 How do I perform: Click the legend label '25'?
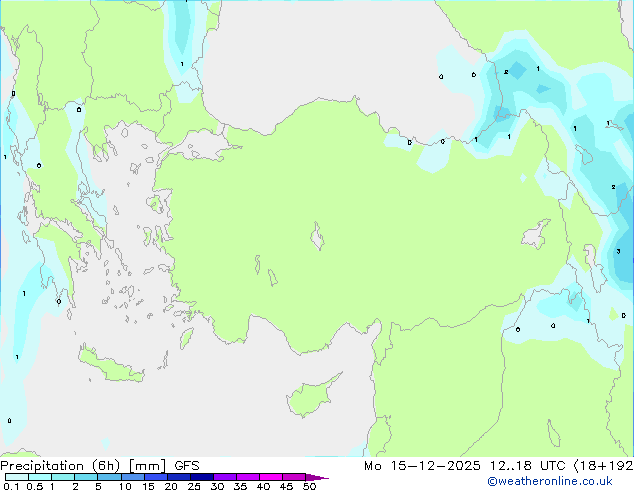point(194,486)
